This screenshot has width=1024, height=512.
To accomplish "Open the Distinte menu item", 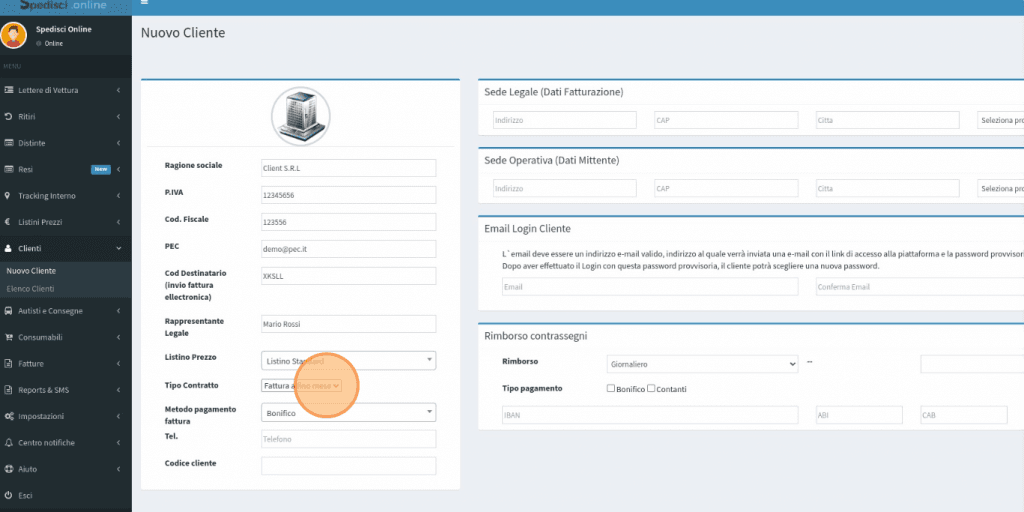I will 65,143.
